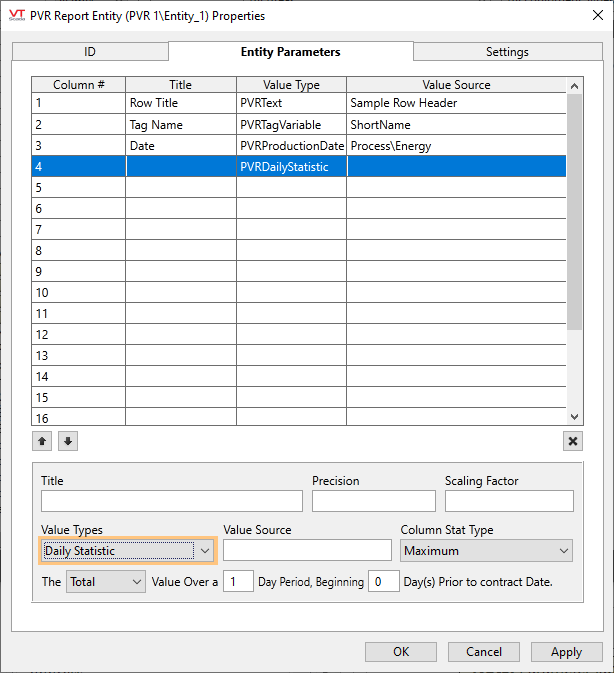Click the move row down arrow button
The height and width of the screenshot is (673, 614).
pyautogui.click(x=67, y=441)
